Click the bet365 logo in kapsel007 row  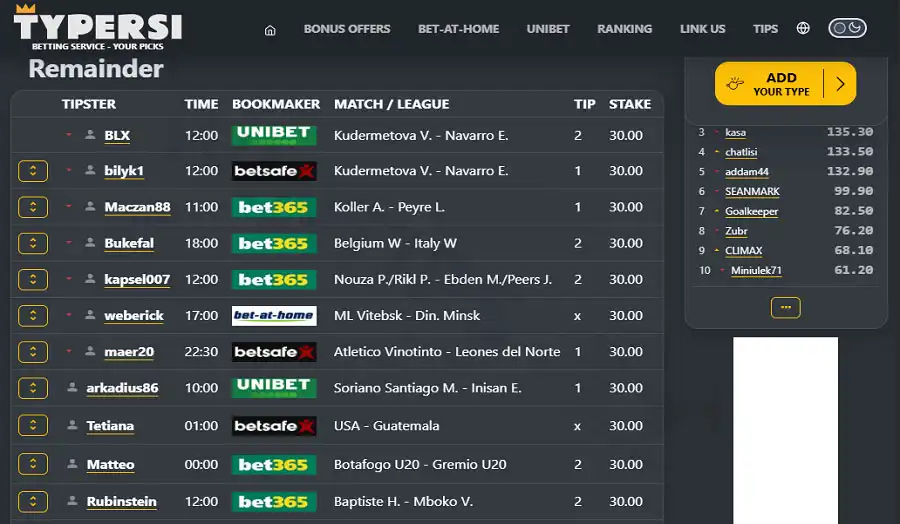point(274,280)
